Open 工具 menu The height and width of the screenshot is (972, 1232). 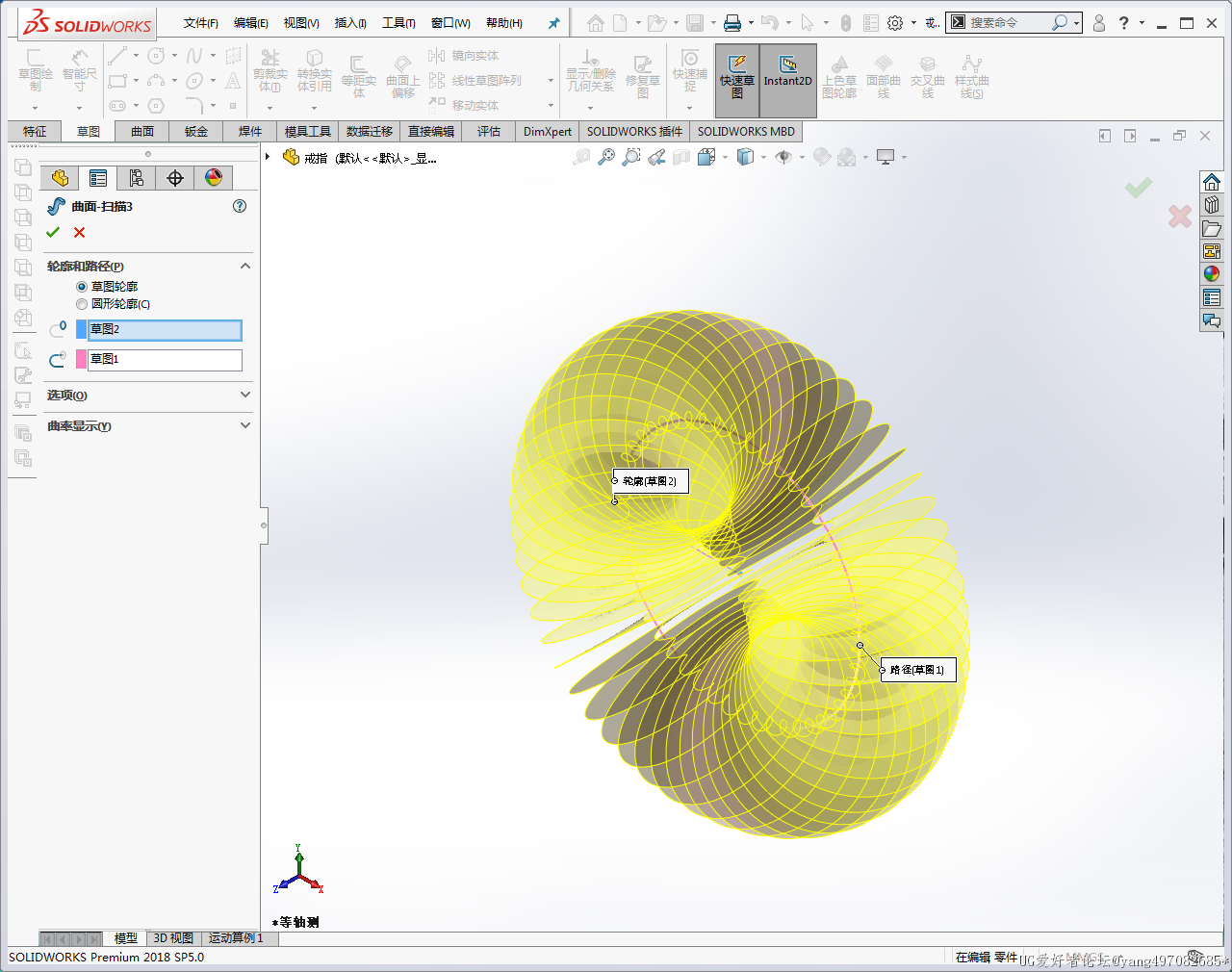(398, 23)
